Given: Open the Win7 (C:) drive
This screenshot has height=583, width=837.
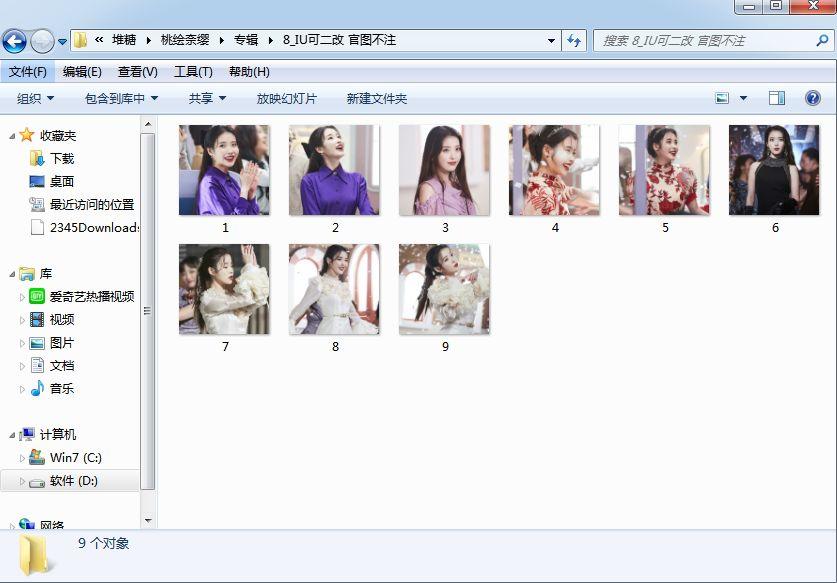Looking at the screenshot, I should (x=76, y=458).
